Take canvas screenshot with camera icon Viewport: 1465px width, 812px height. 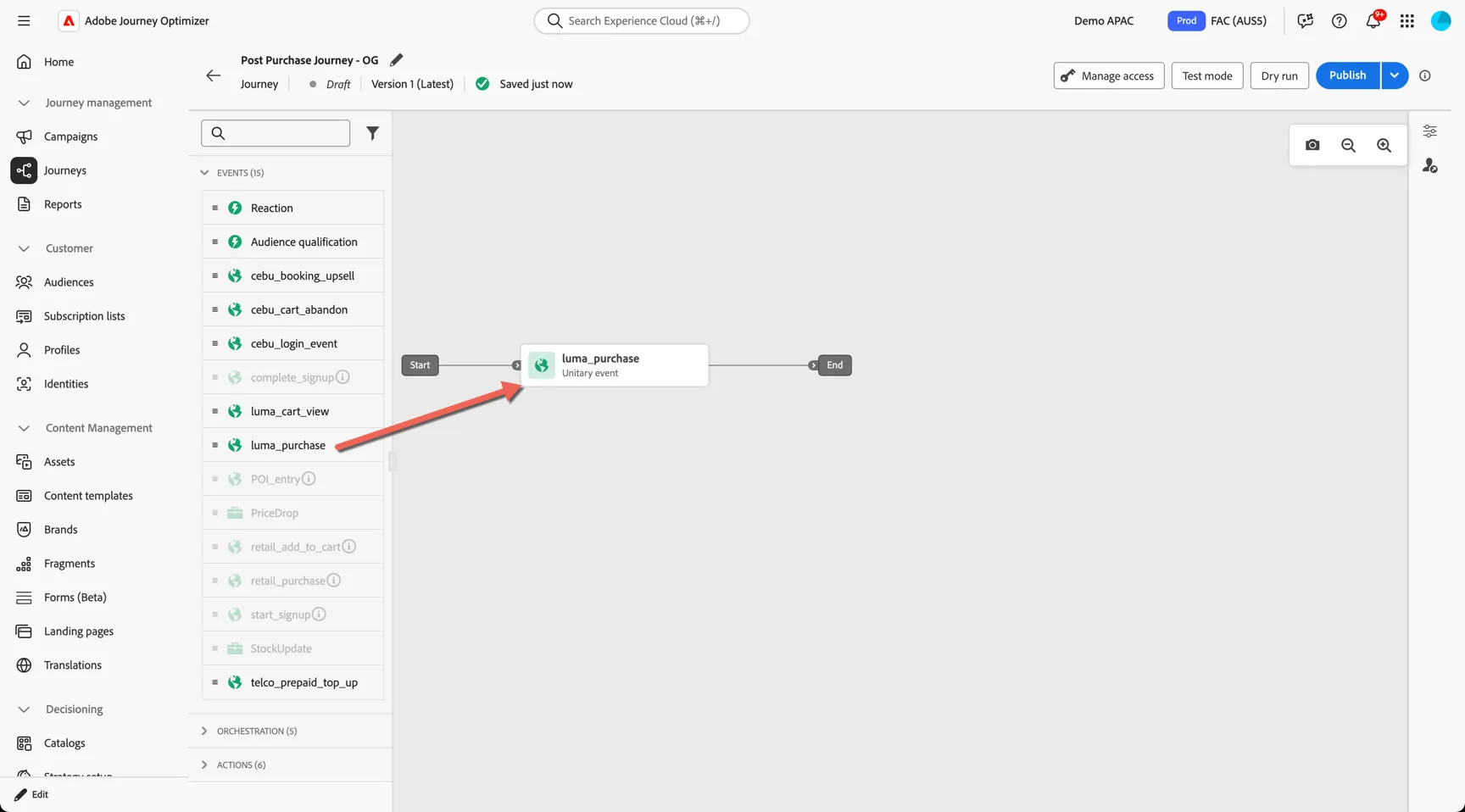pos(1312,145)
